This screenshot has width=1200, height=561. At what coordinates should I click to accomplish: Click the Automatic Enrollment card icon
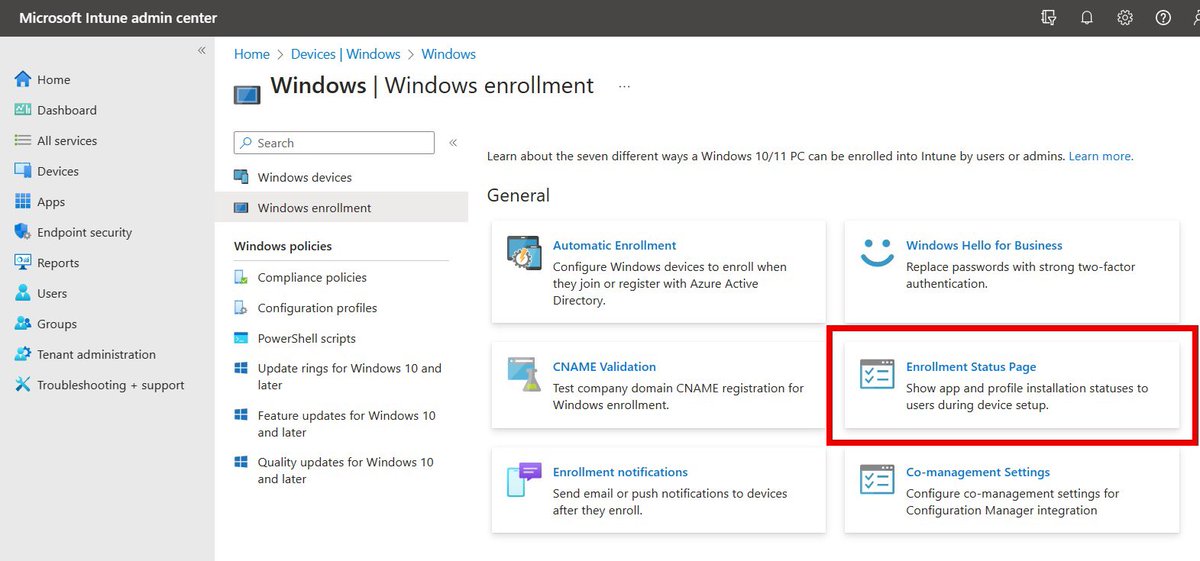[x=523, y=255]
